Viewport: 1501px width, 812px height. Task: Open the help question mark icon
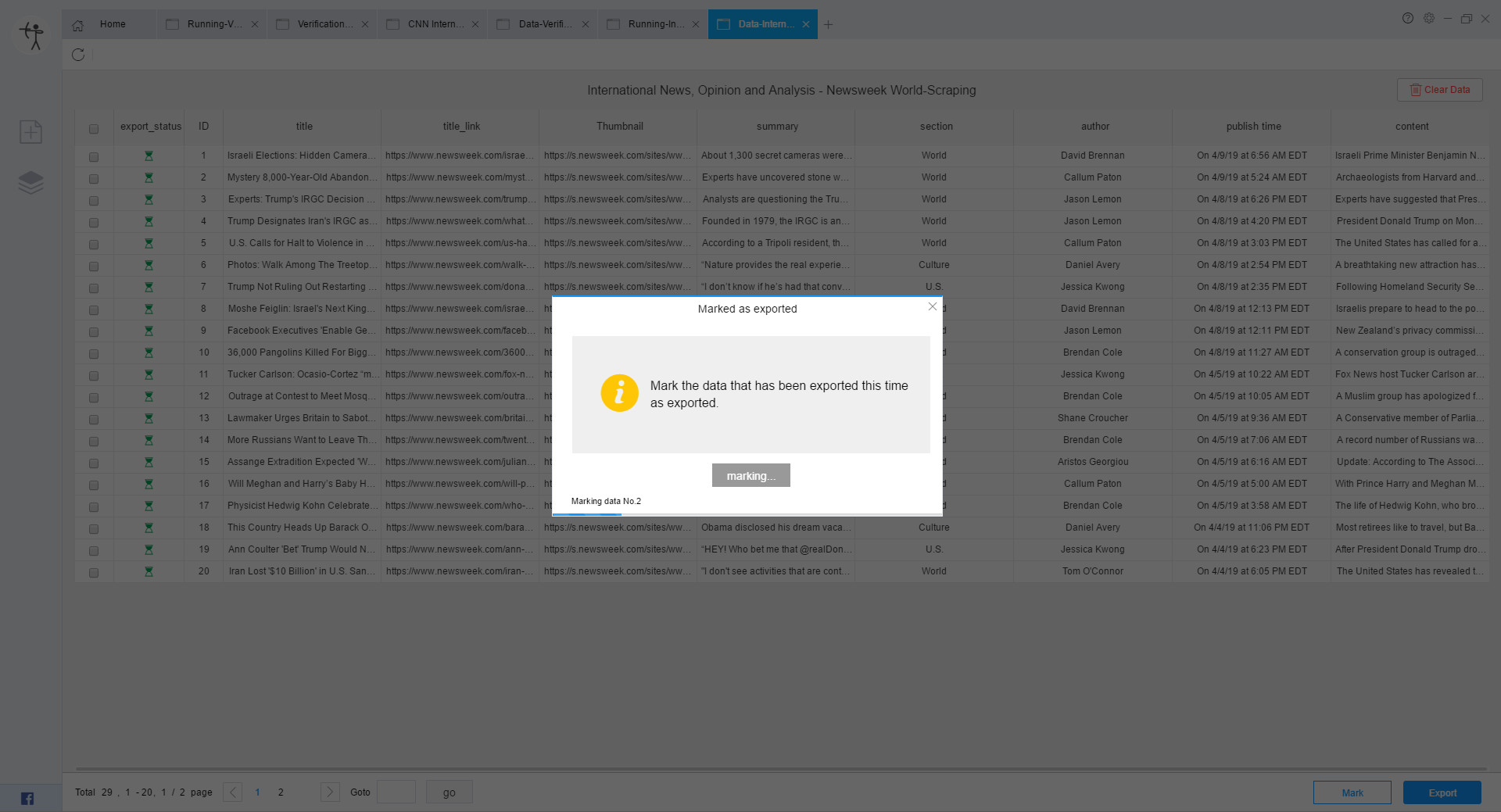[1408, 18]
